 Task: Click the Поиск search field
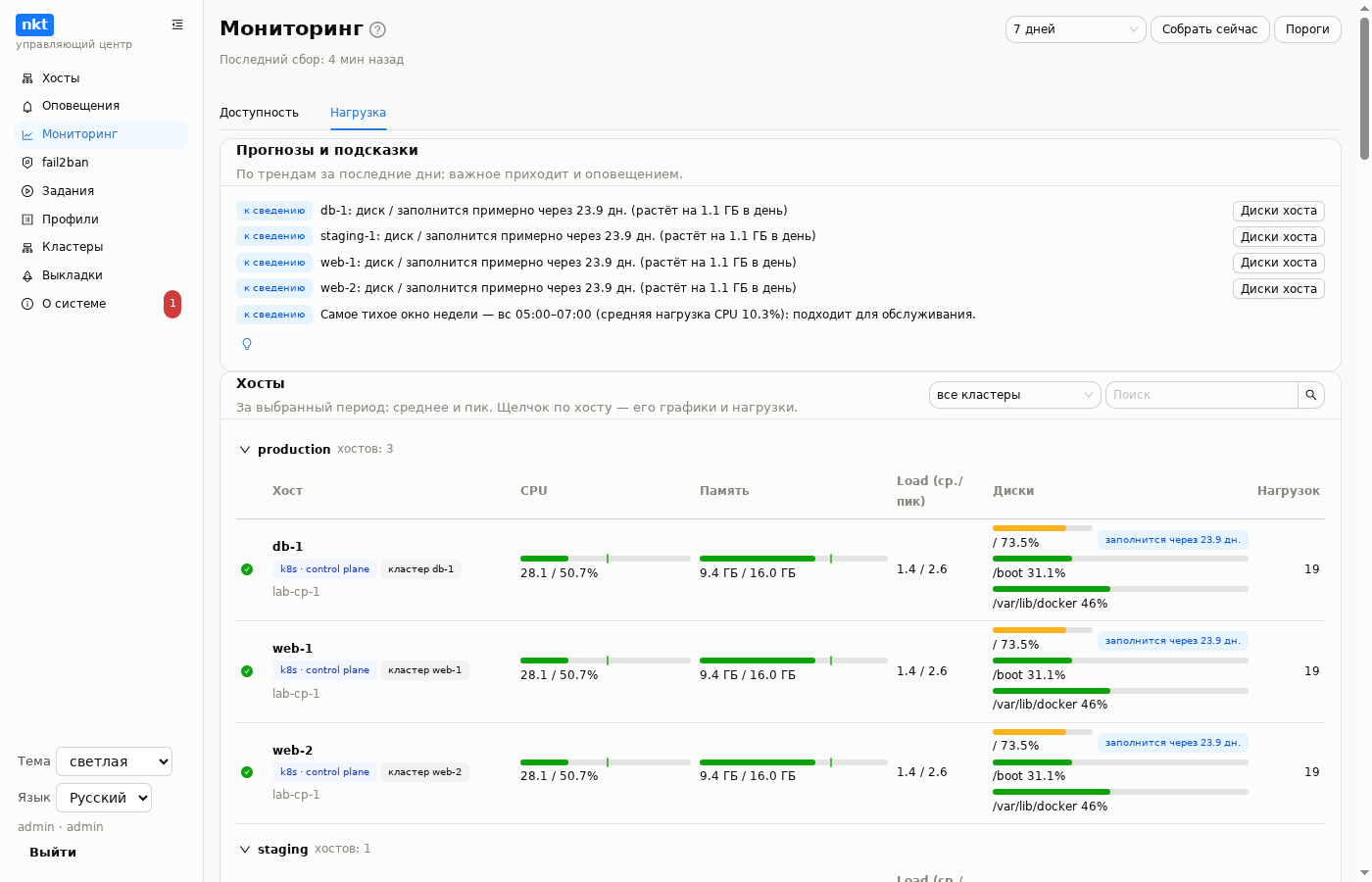point(1201,395)
